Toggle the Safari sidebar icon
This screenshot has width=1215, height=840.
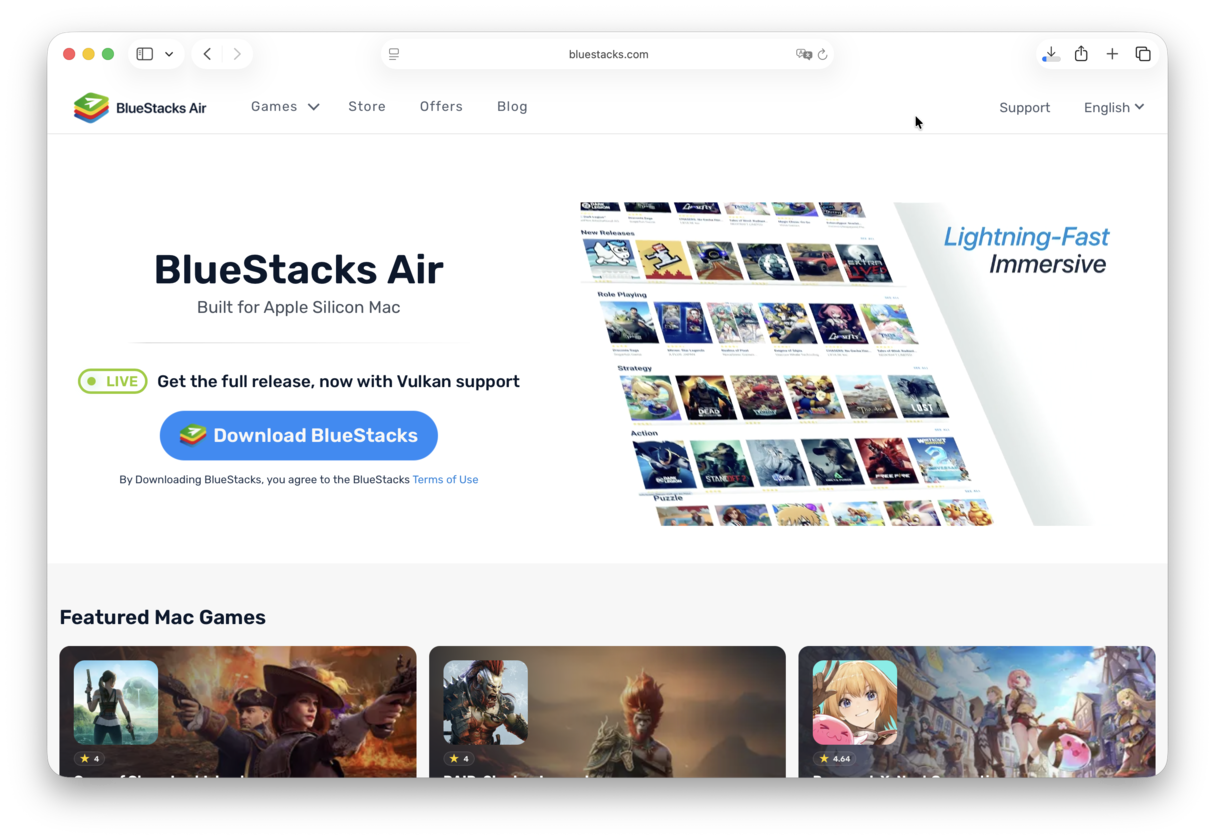coord(145,54)
